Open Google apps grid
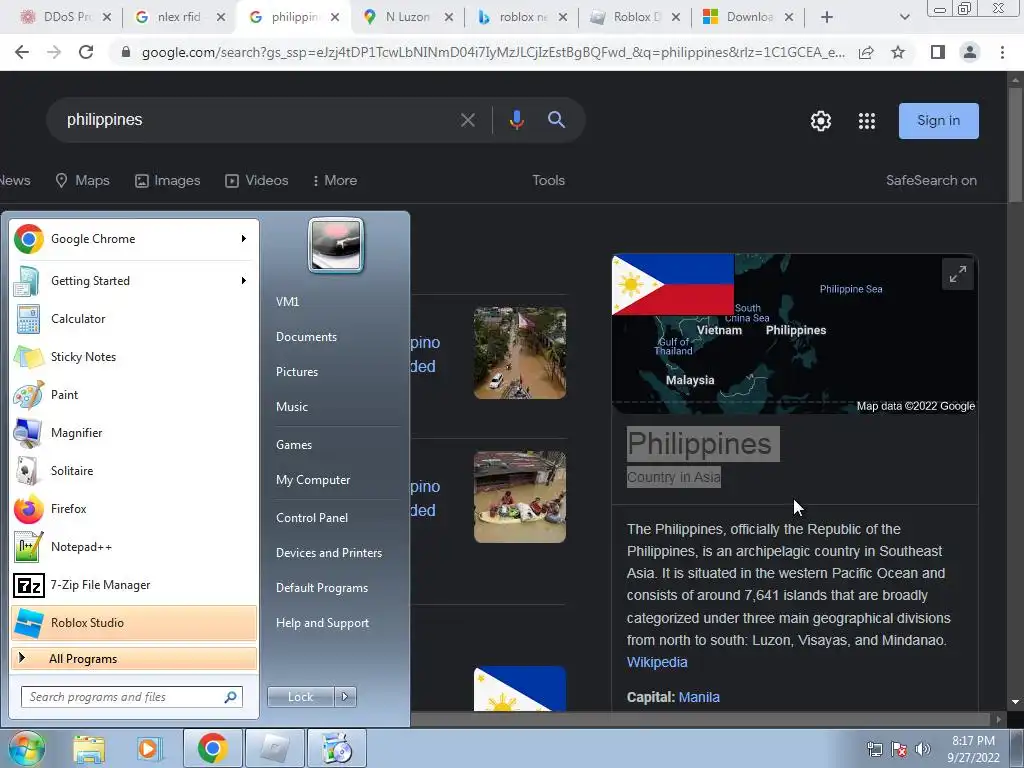 [867, 121]
